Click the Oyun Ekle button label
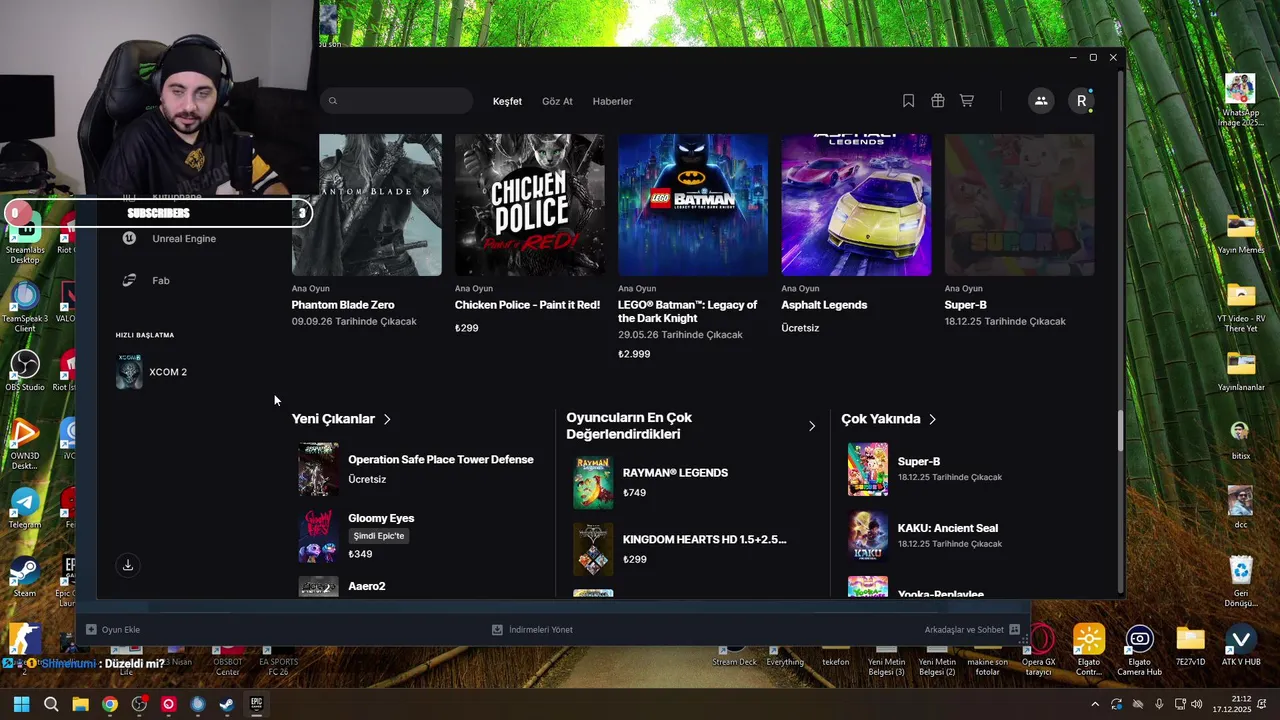The image size is (1280, 720). [x=121, y=630]
